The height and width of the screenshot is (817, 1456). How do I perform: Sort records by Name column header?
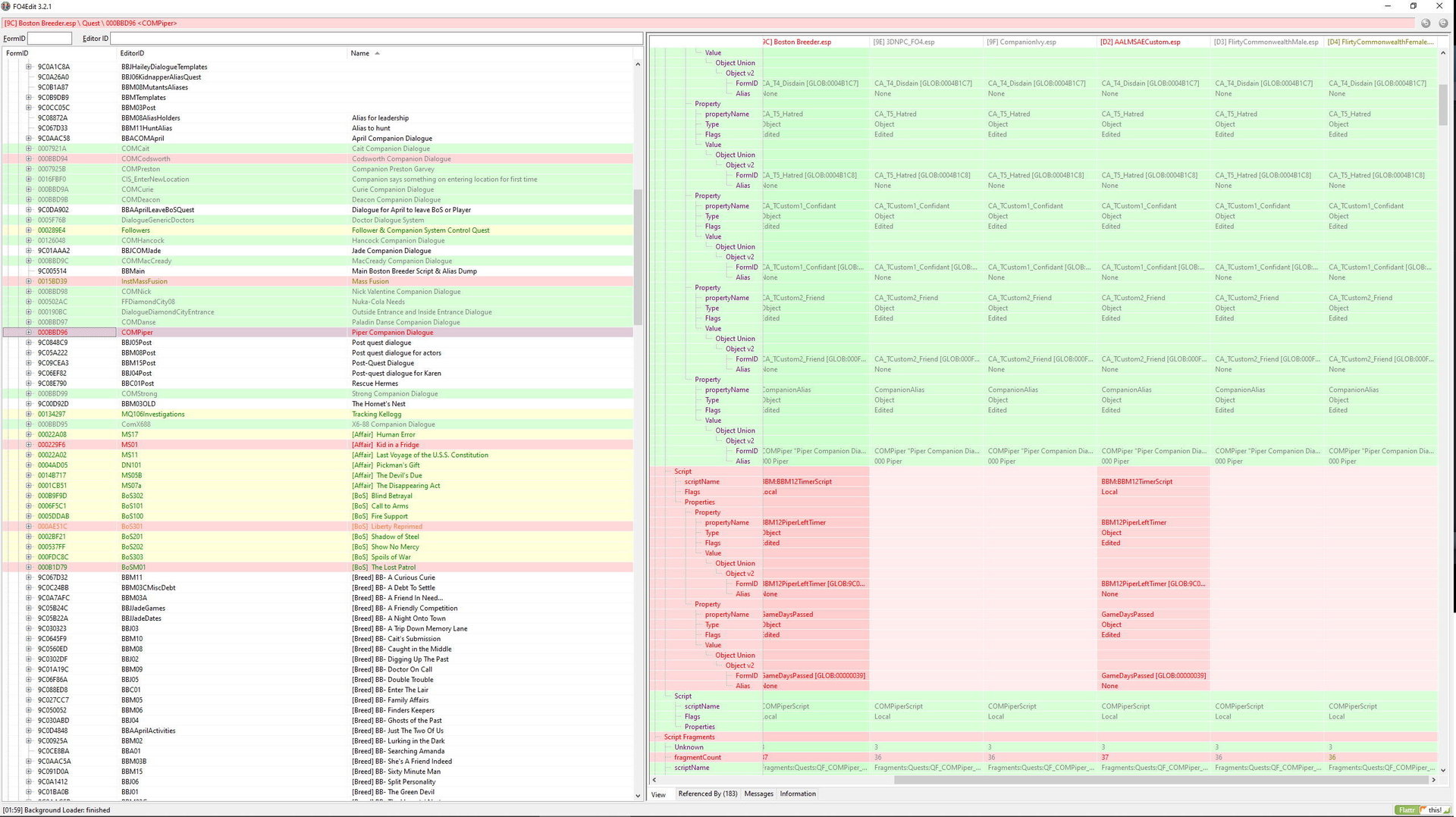tap(491, 53)
